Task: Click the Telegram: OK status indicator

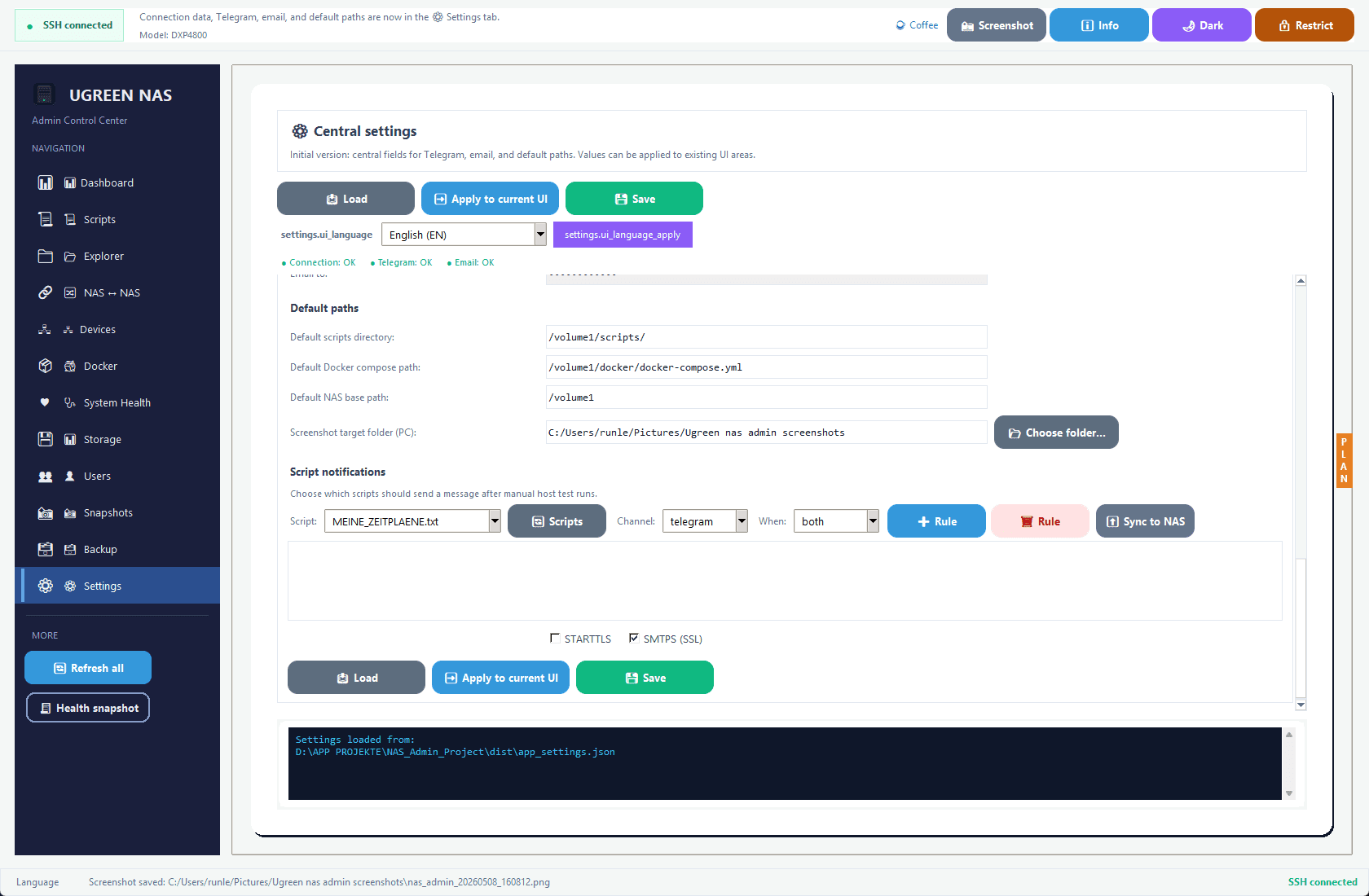Action: pos(402,262)
